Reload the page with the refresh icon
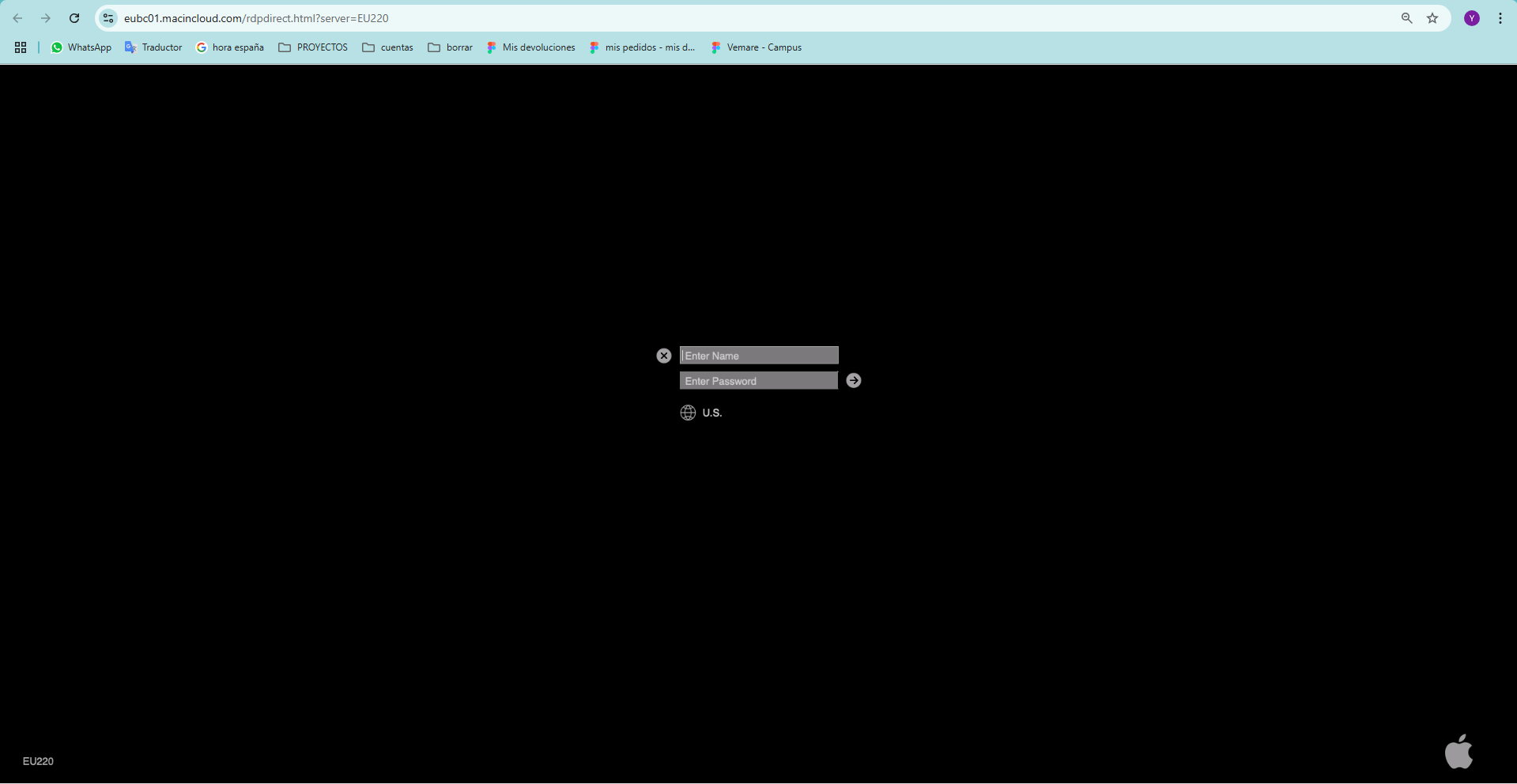 74,18
